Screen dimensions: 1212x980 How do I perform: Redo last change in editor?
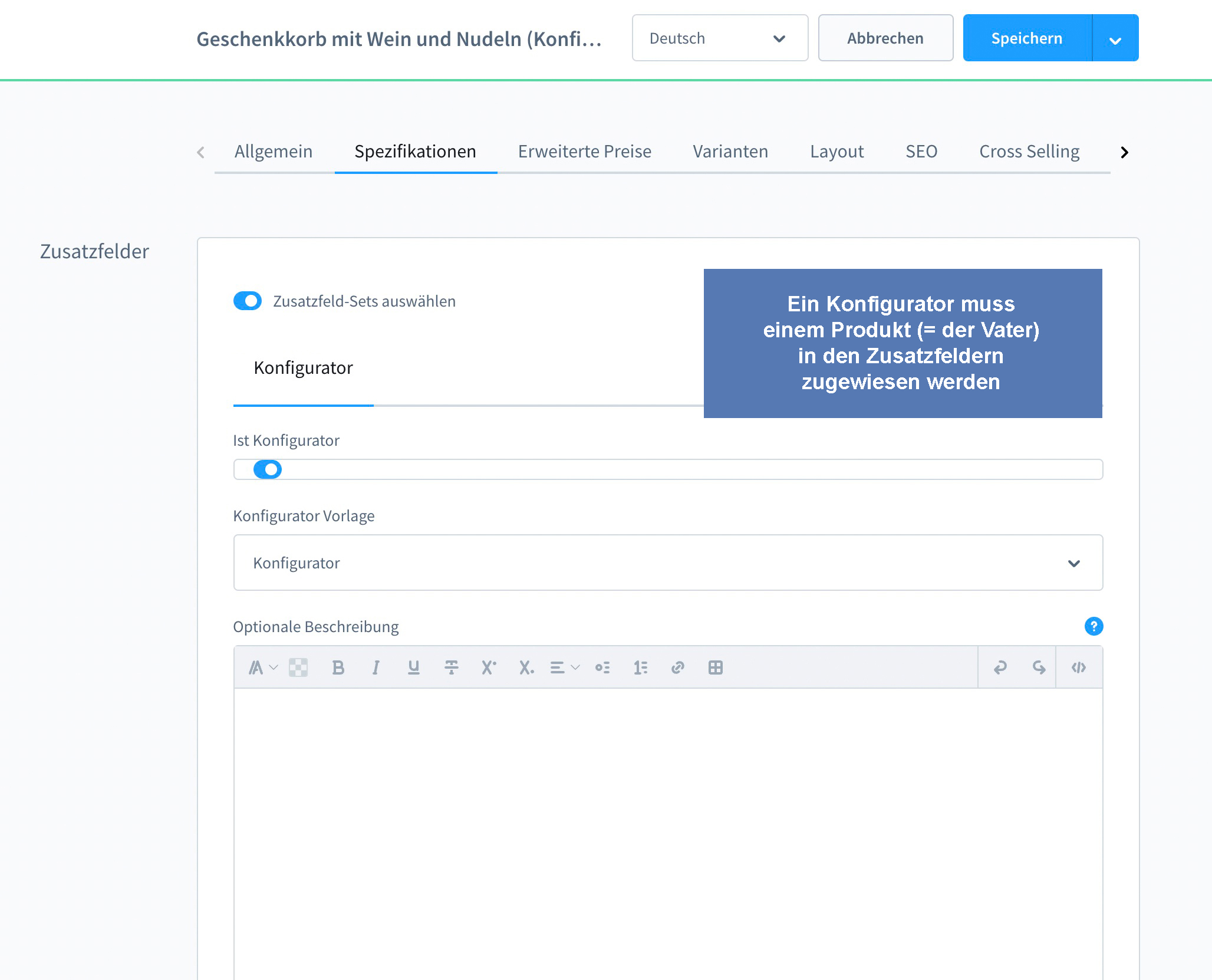tap(1039, 667)
